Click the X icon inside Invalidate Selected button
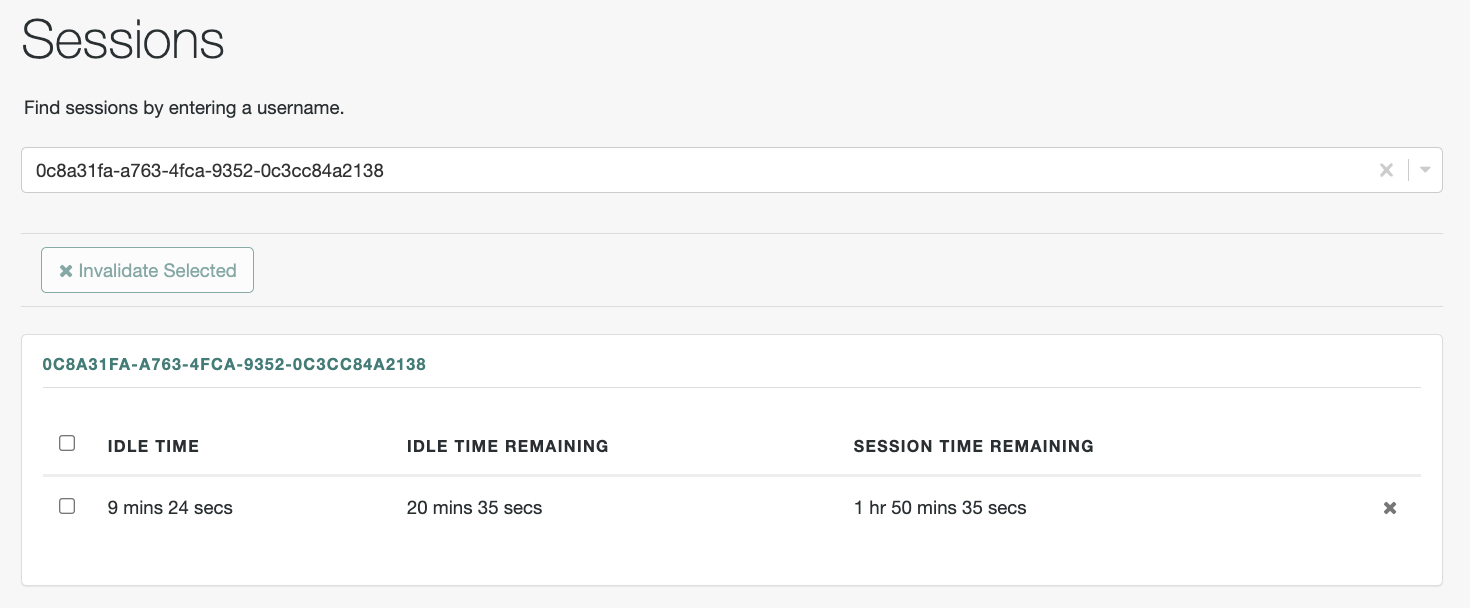Viewport: 1470px width, 608px height. point(66,270)
